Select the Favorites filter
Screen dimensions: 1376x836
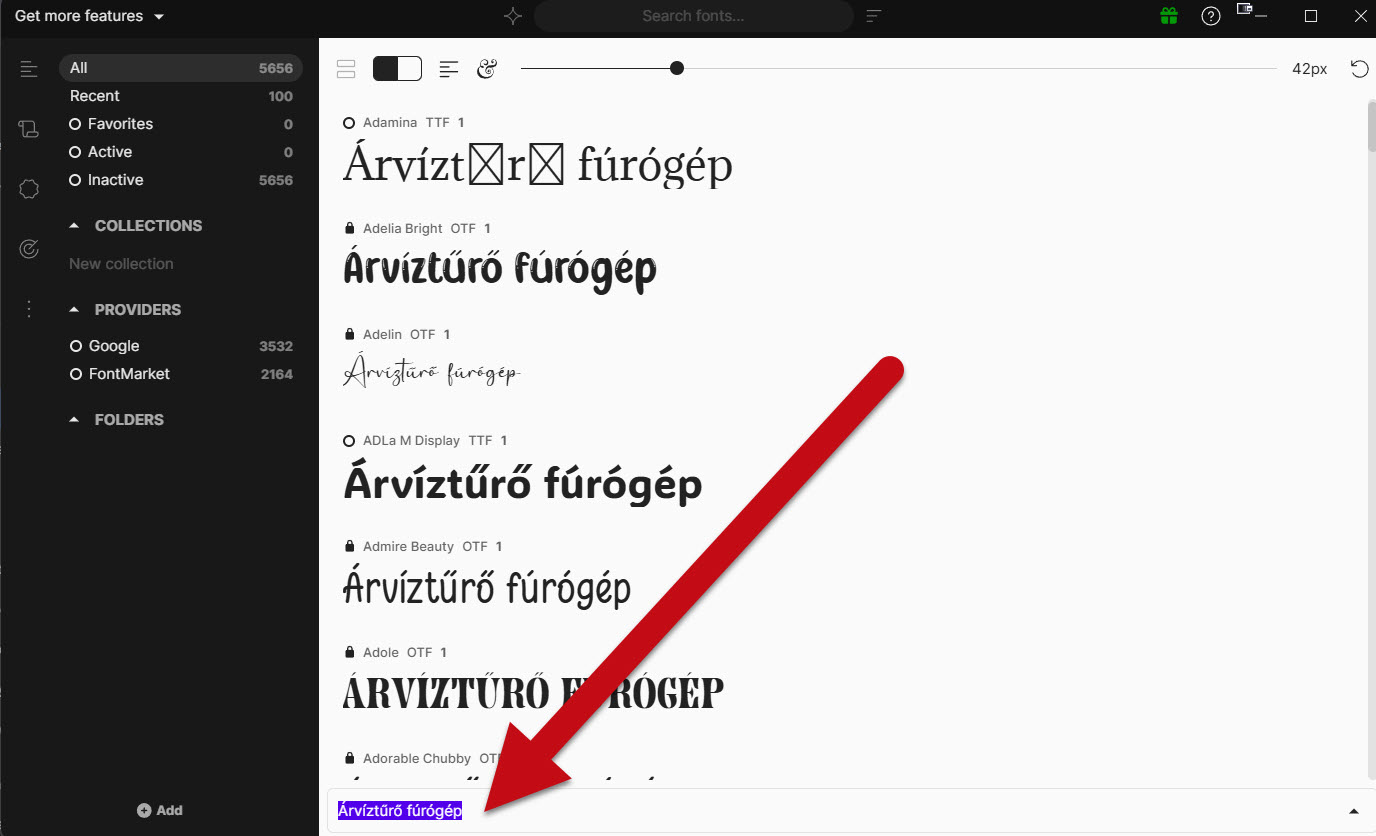(x=120, y=124)
